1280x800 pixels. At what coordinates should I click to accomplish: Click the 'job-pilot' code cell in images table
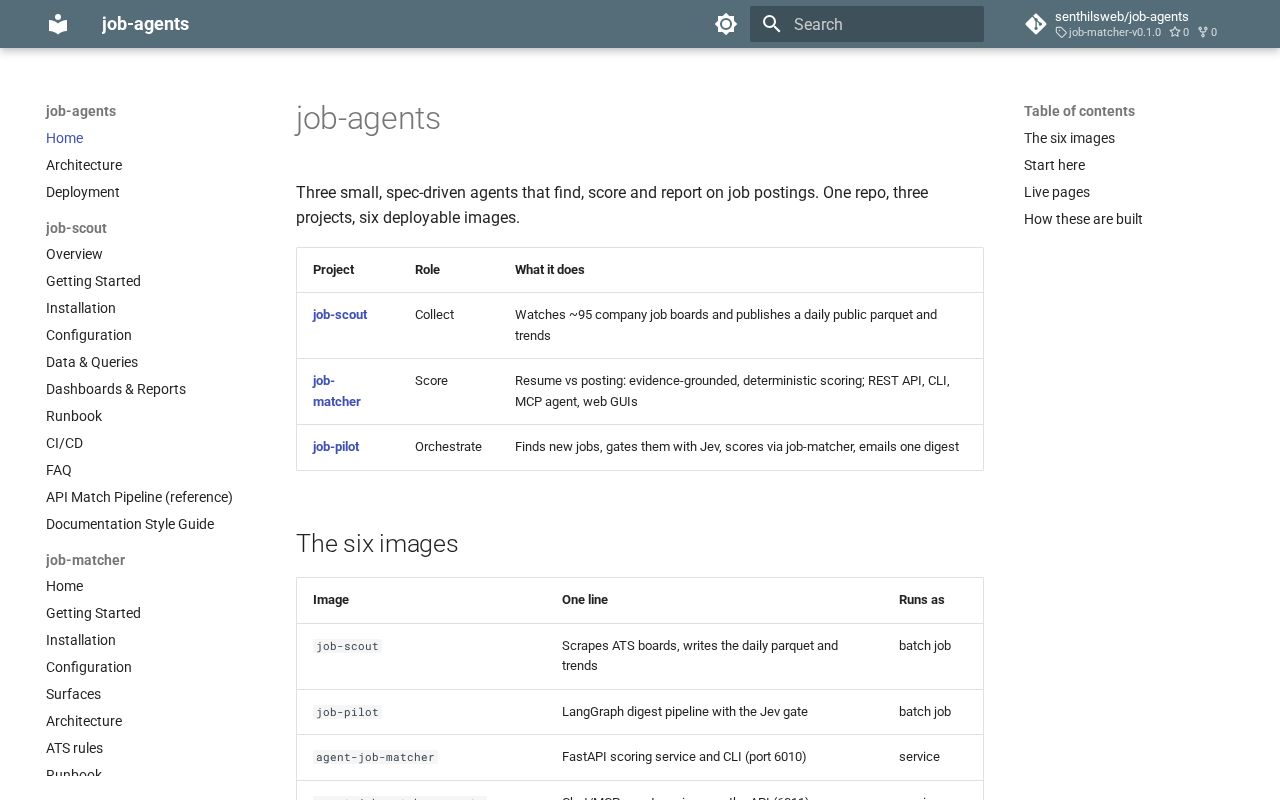pyautogui.click(x=347, y=712)
